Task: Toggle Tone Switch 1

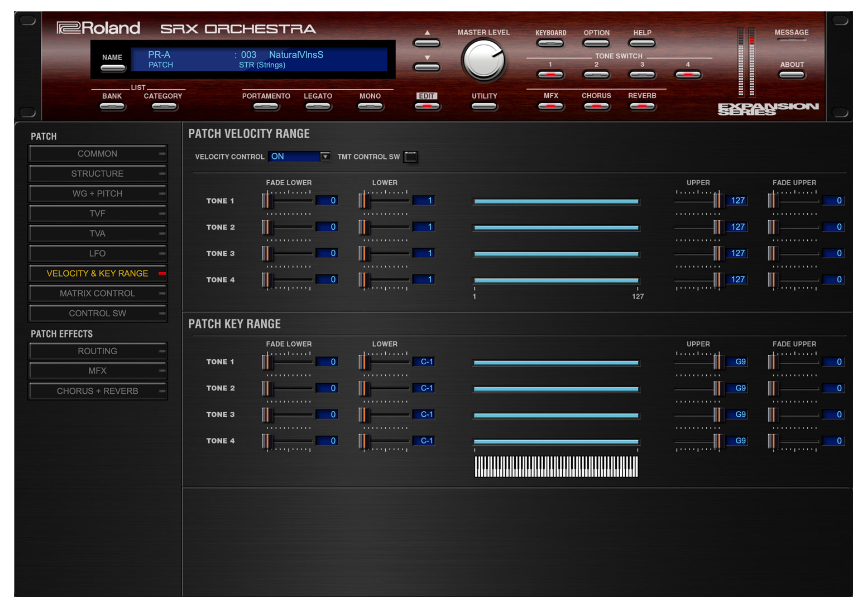Action: click(x=550, y=74)
